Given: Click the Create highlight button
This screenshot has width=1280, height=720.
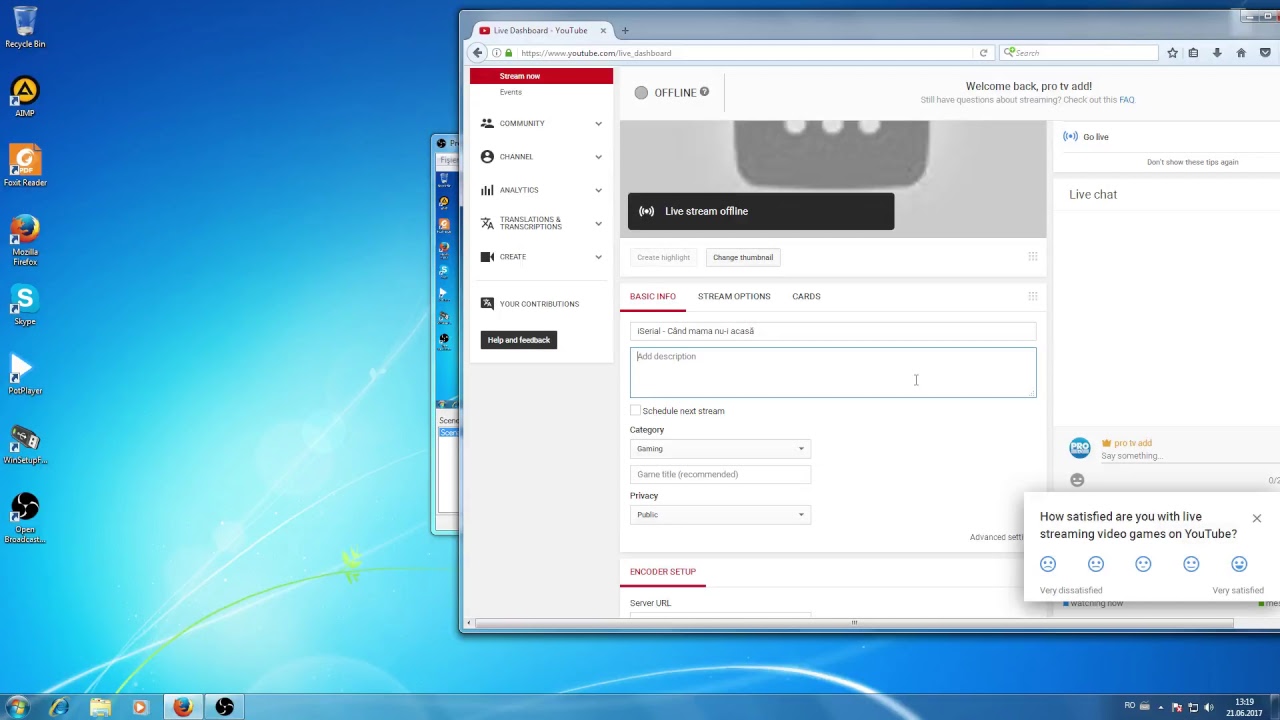Looking at the screenshot, I should (664, 257).
